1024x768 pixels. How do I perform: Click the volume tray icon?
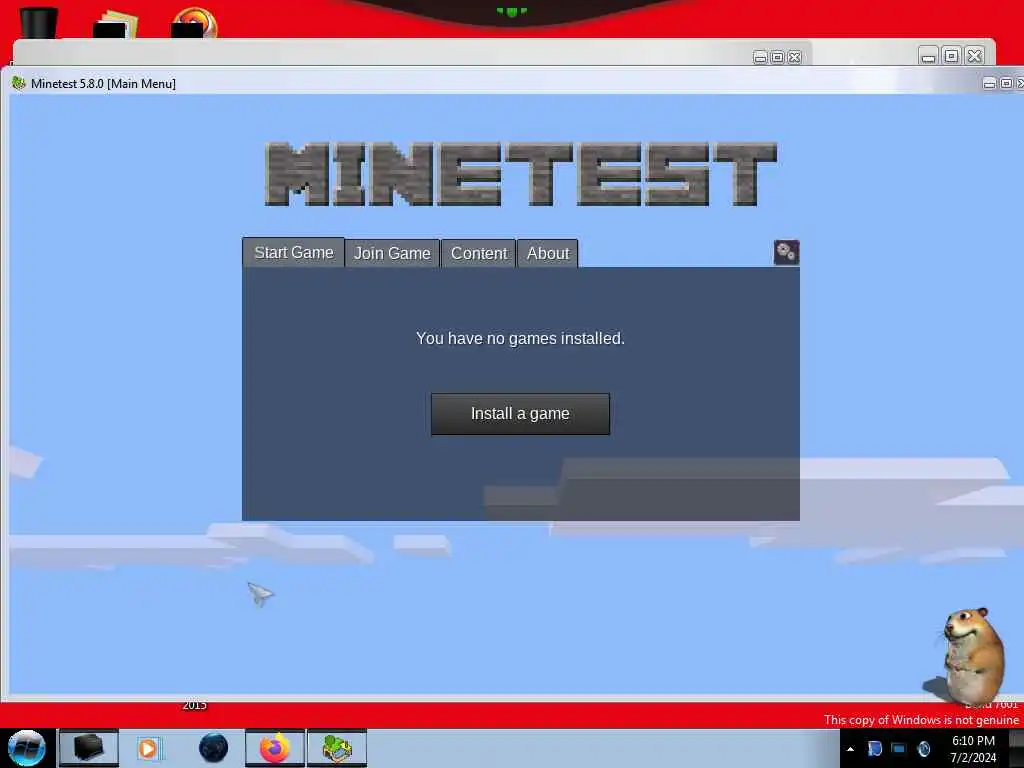[923, 748]
